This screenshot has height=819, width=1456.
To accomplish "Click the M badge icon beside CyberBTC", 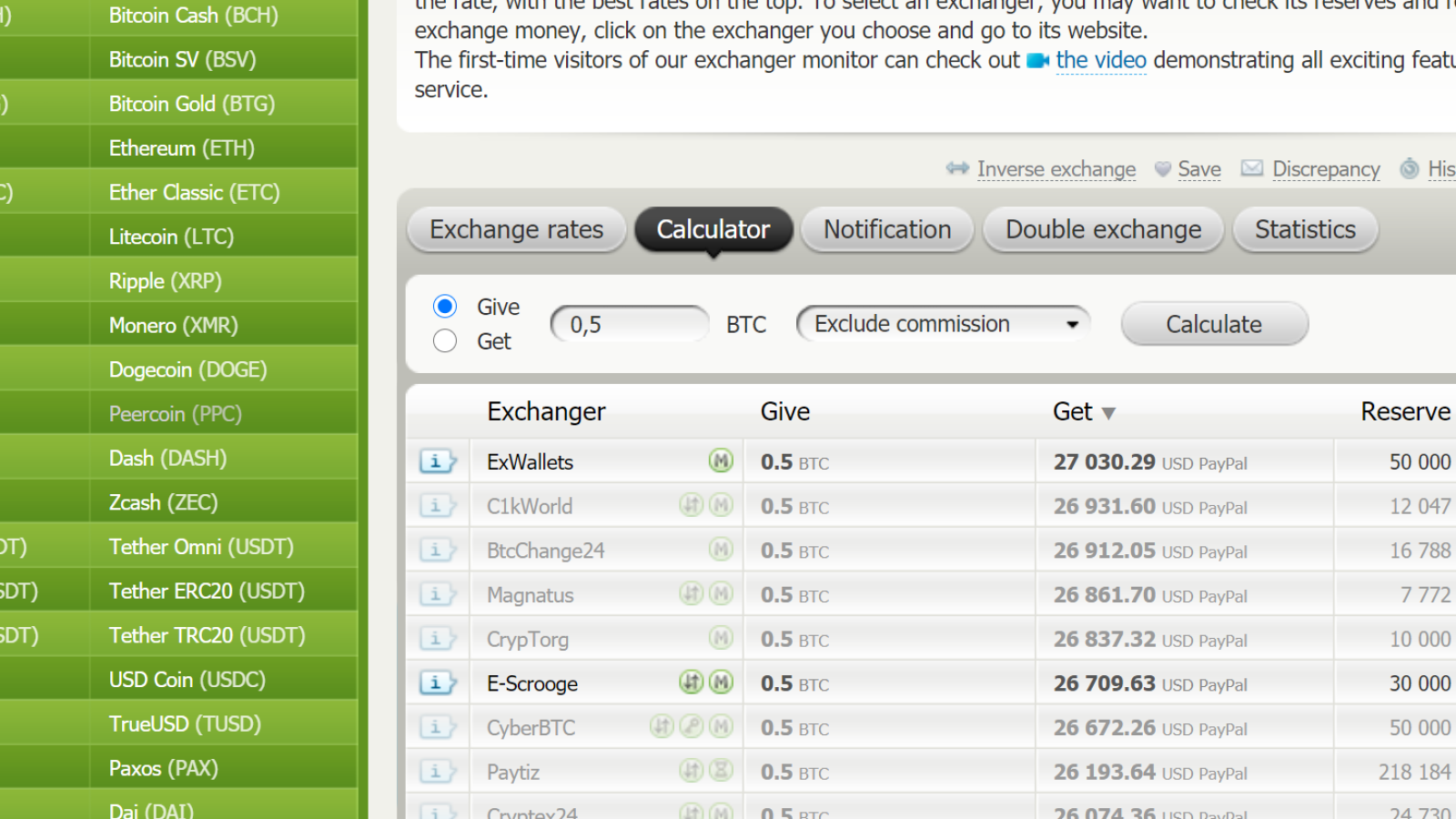I will pos(721,726).
